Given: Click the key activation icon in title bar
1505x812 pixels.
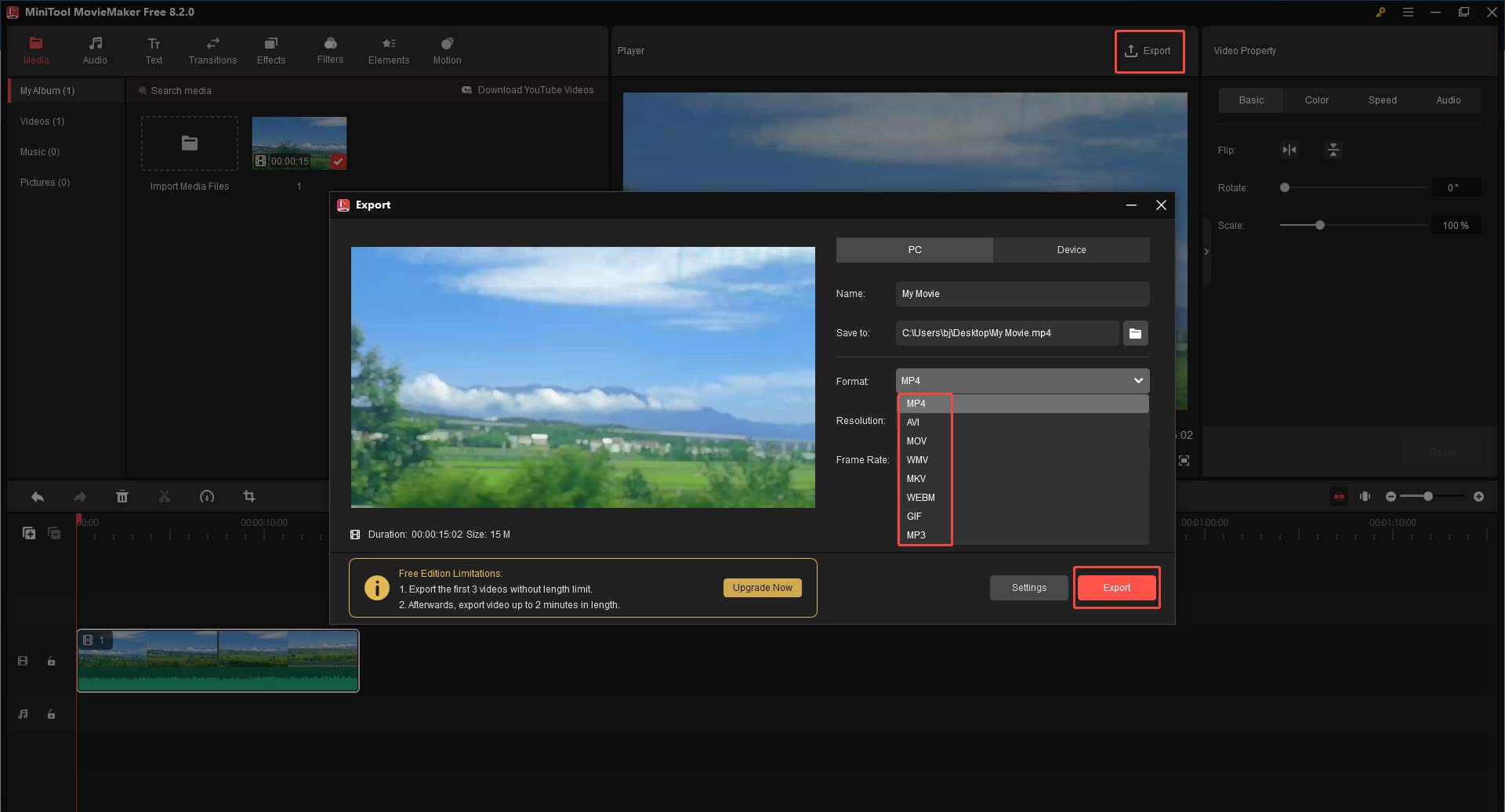Looking at the screenshot, I should point(1380,12).
